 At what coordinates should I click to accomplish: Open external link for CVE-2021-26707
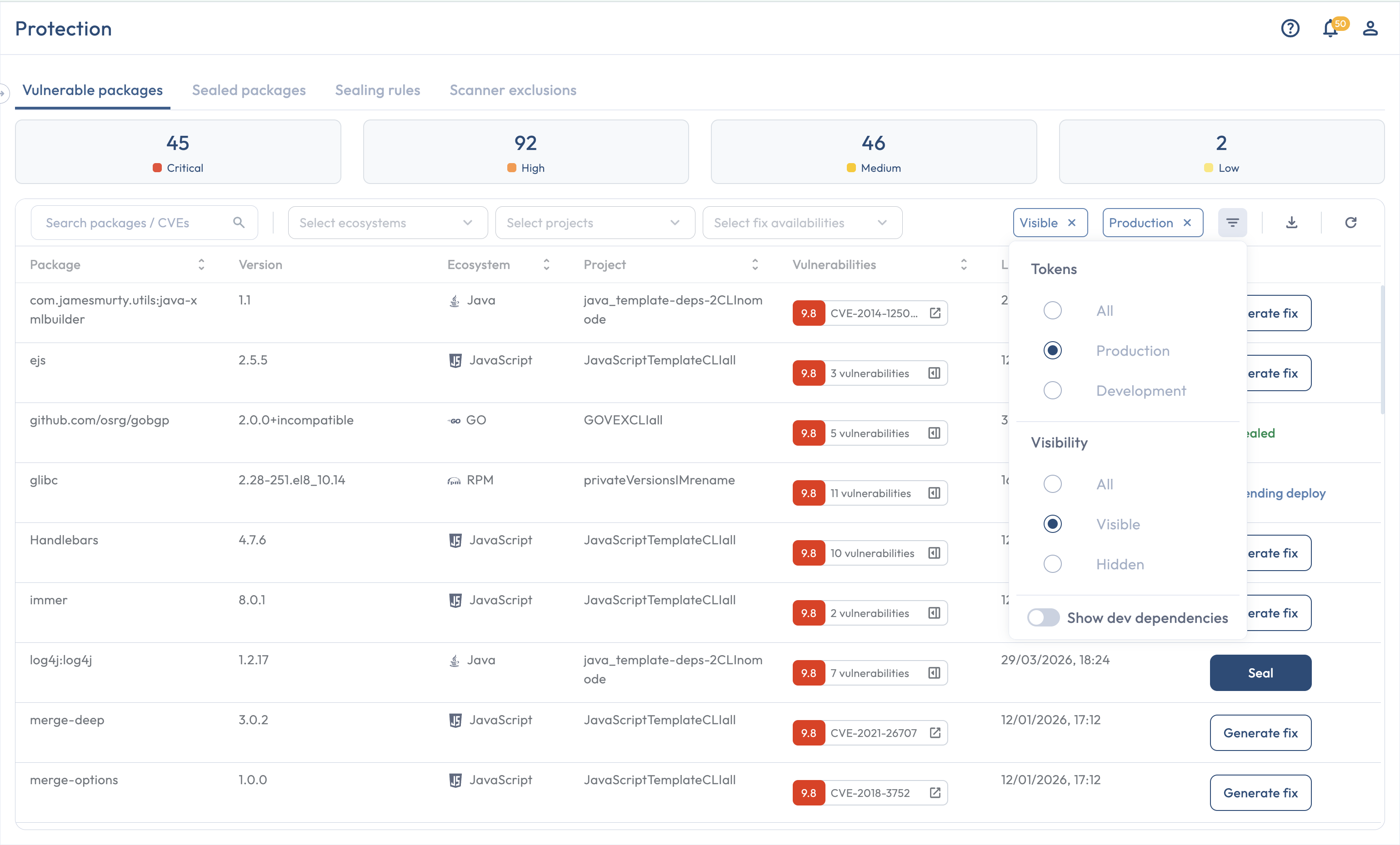click(935, 732)
